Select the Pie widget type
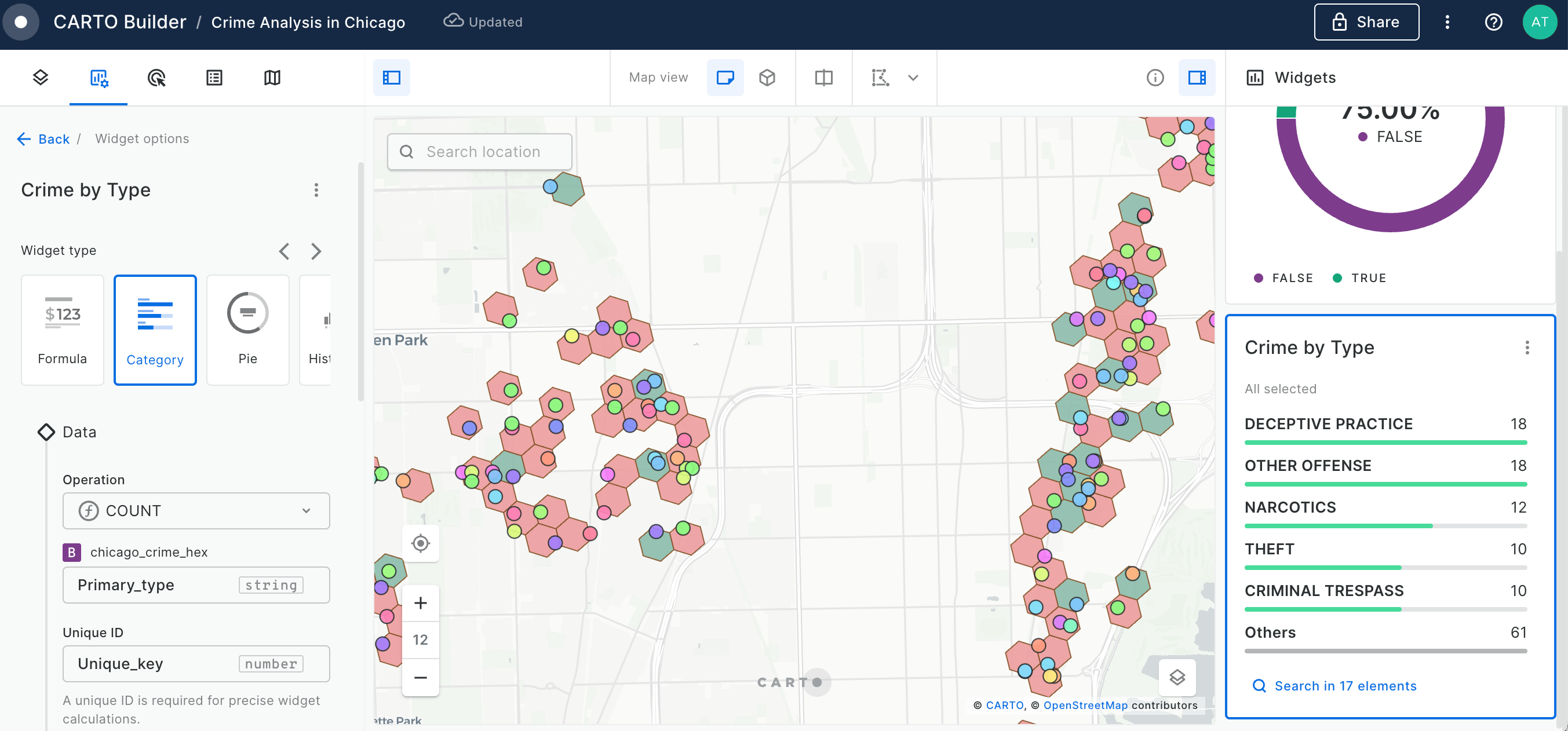 (247, 330)
